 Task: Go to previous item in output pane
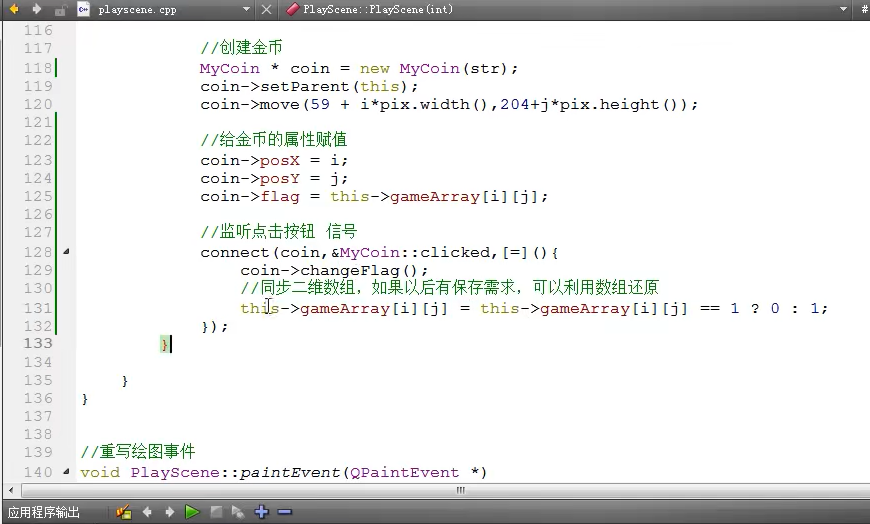click(147, 512)
